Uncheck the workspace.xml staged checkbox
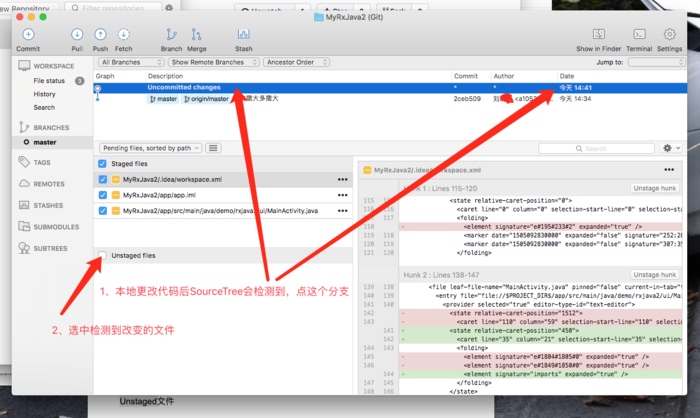This screenshot has height=418, width=700. tap(103, 180)
